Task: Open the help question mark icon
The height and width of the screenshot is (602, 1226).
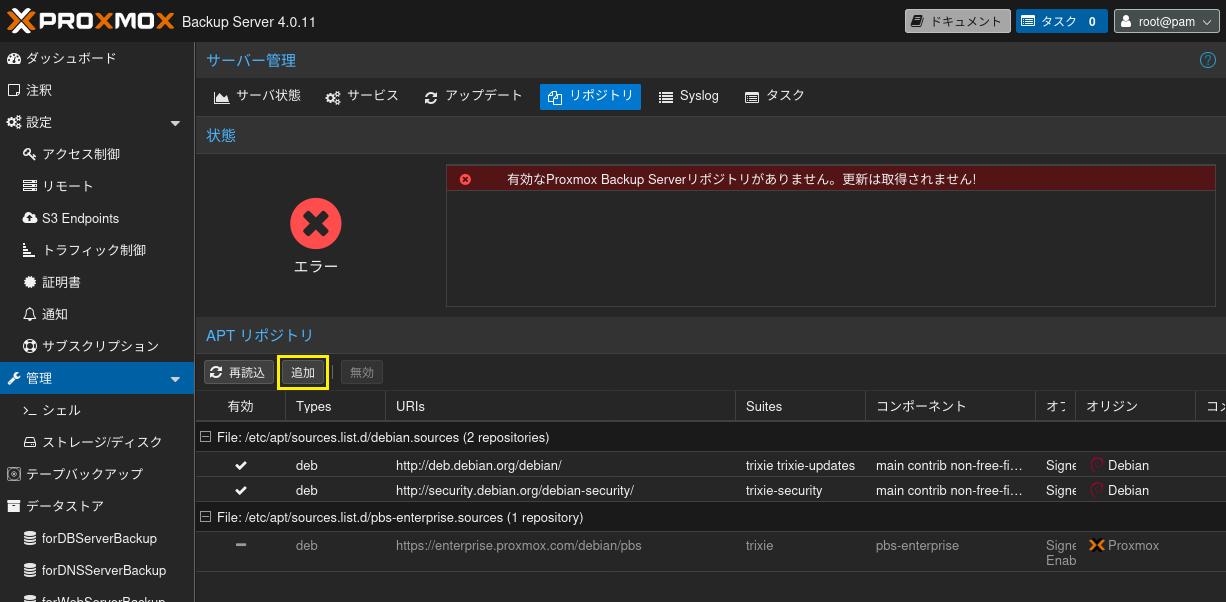Action: click(1207, 60)
